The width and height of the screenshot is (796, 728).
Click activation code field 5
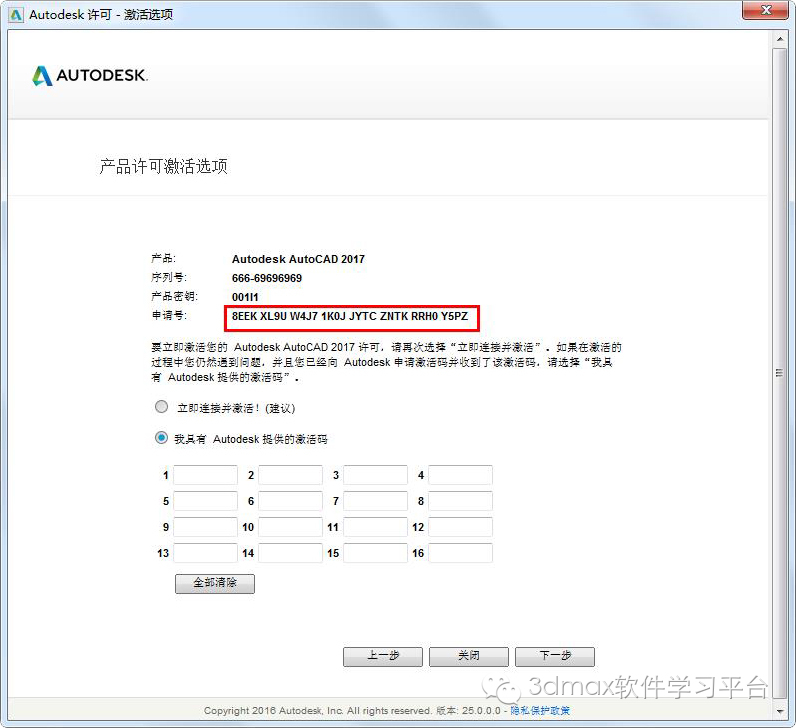click(206, 501)
